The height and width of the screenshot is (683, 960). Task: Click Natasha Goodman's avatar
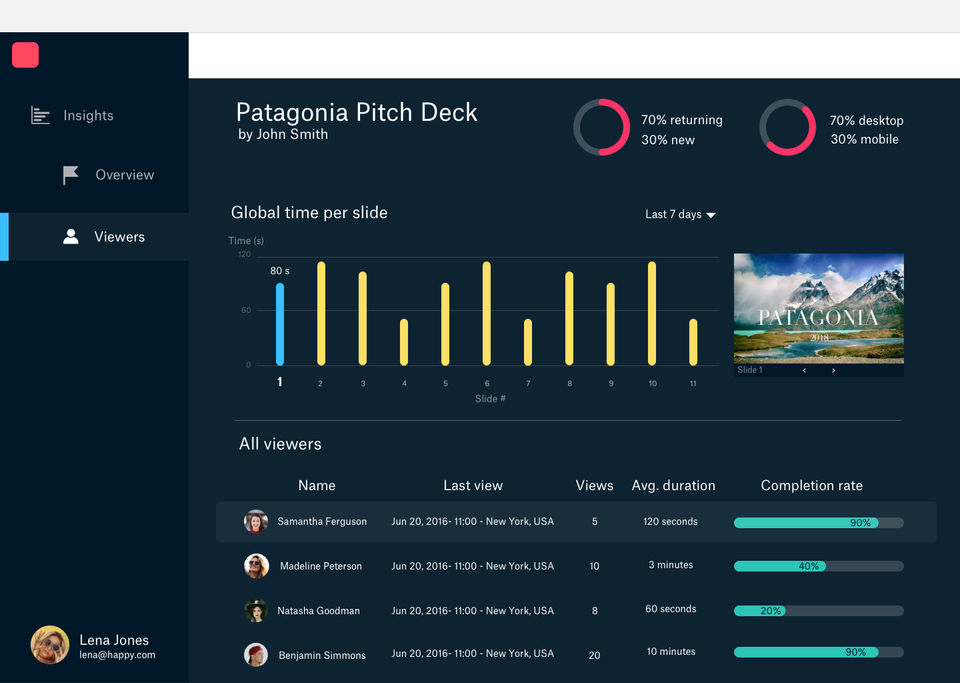pos(256,611)
